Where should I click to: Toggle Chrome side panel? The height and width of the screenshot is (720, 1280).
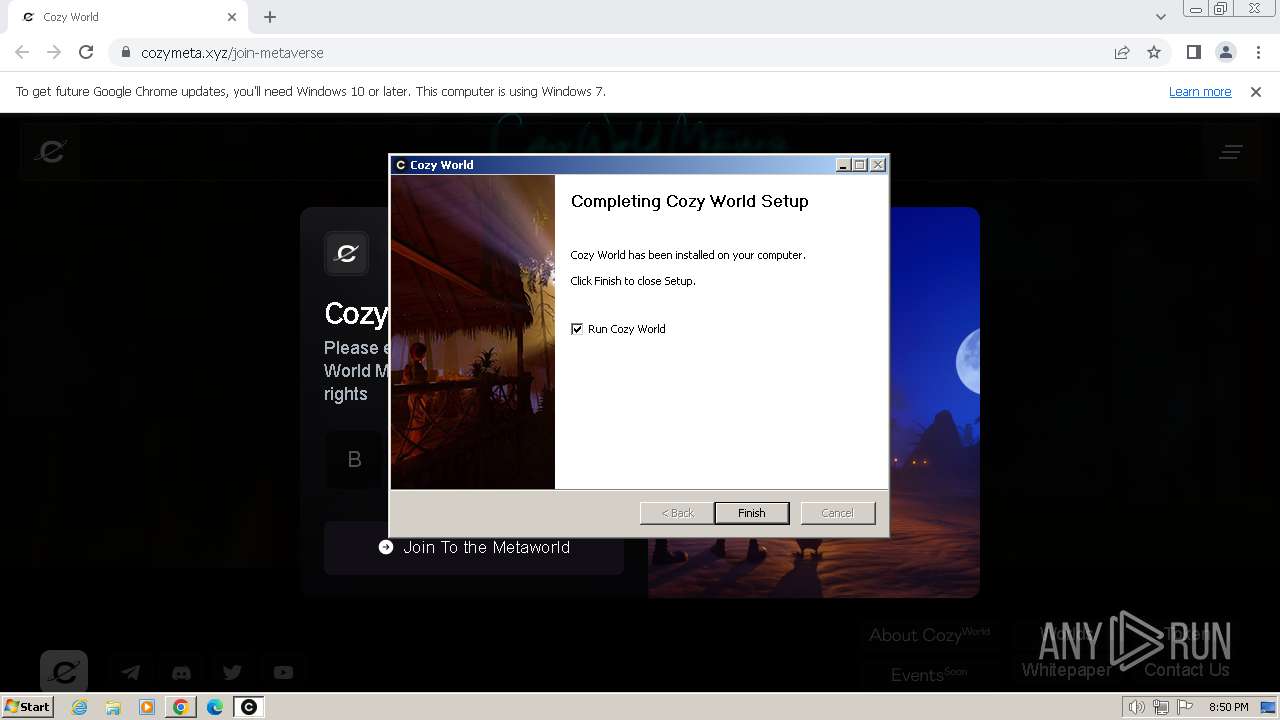pyautogui.click(x=1193, y=52)
